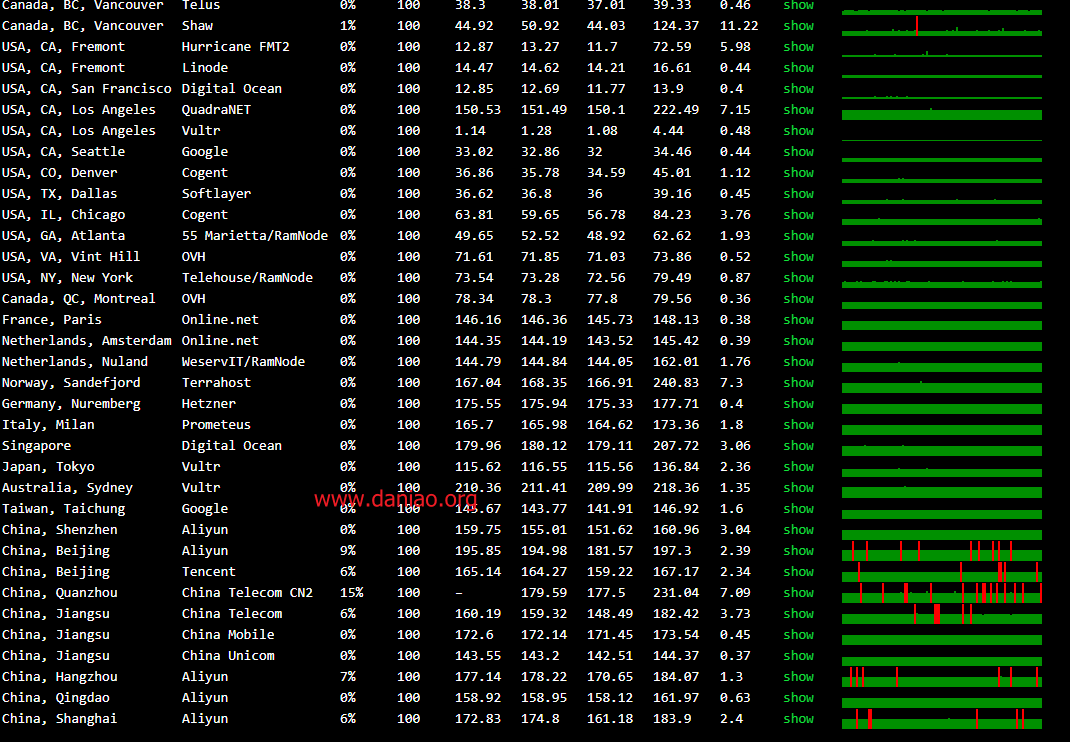The height and width of the screenshot is (742, 1070).
Task: Click the 'China Unicom' provider text
Action: point(228,655)
